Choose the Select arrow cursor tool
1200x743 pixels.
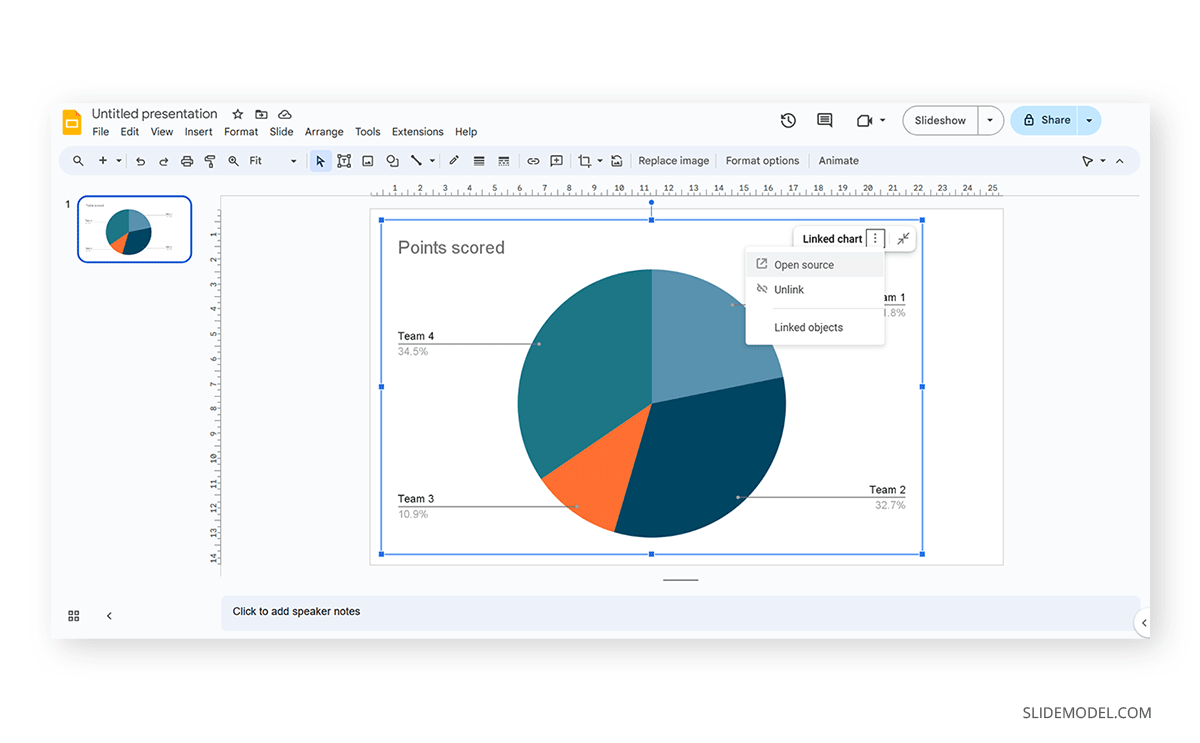point(321,161)
